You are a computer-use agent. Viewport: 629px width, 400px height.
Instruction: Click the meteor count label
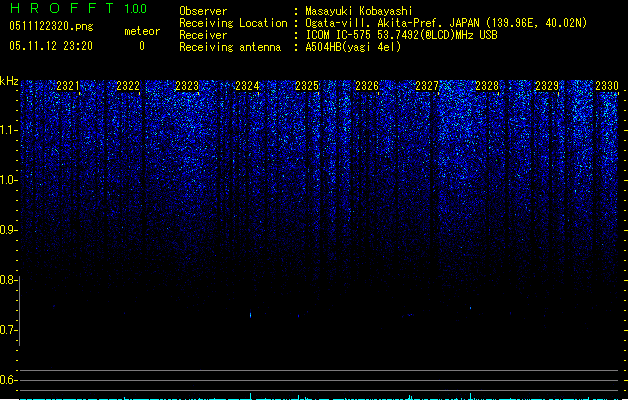142,31
